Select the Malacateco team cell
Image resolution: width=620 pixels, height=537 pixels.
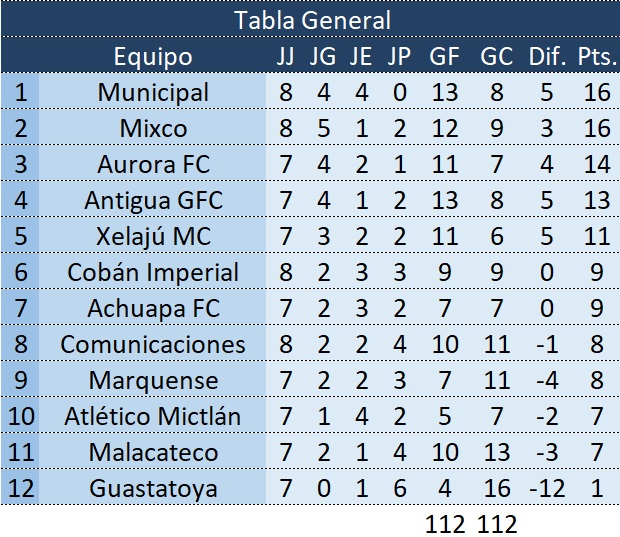pos(153,452)
